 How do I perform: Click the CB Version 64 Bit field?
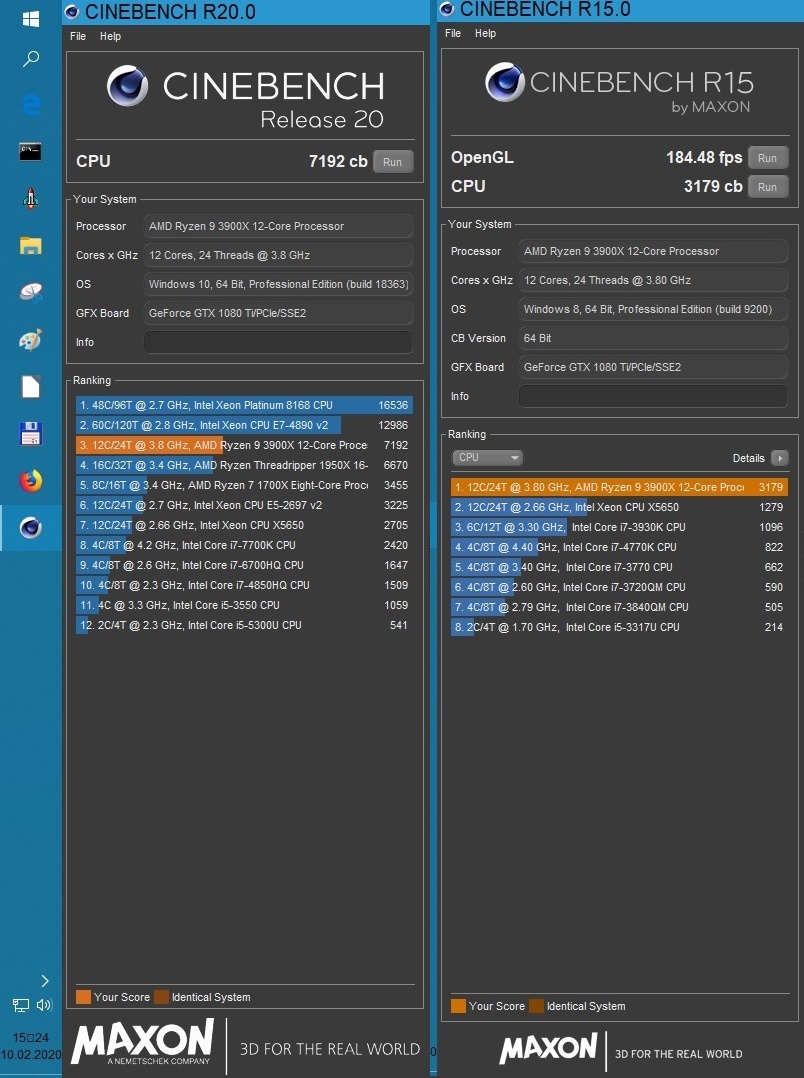[653, 338]
